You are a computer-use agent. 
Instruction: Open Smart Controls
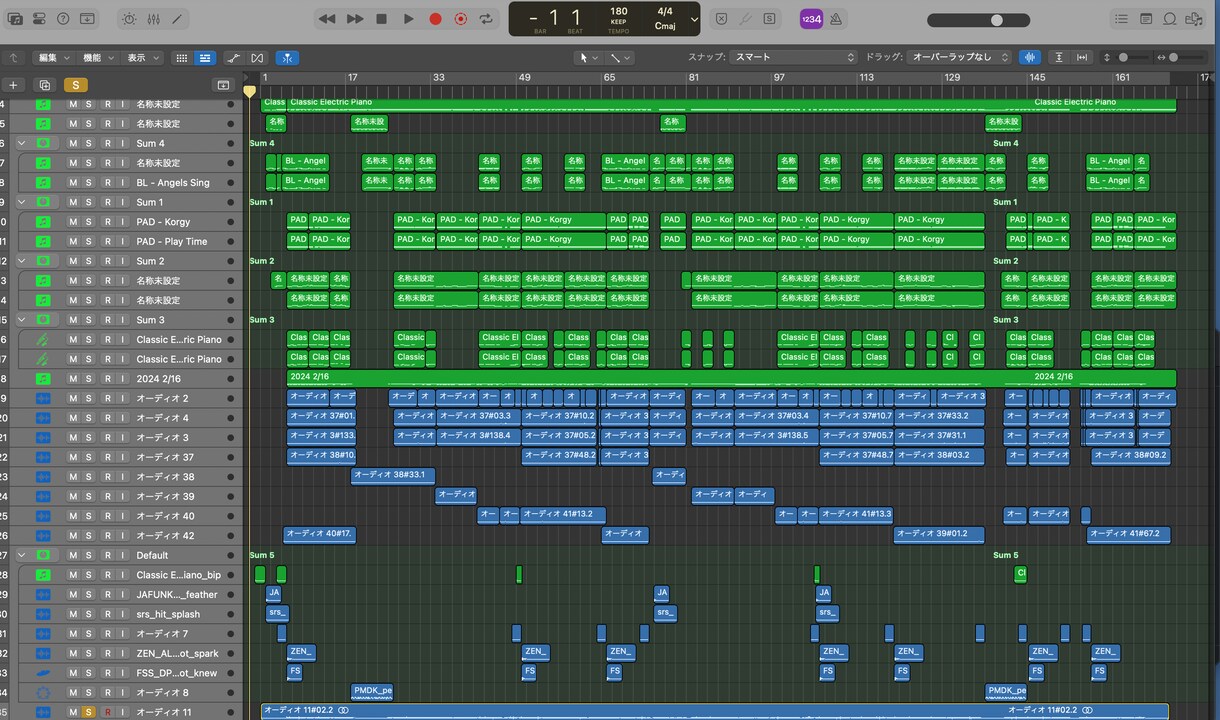tap(129, 19)
